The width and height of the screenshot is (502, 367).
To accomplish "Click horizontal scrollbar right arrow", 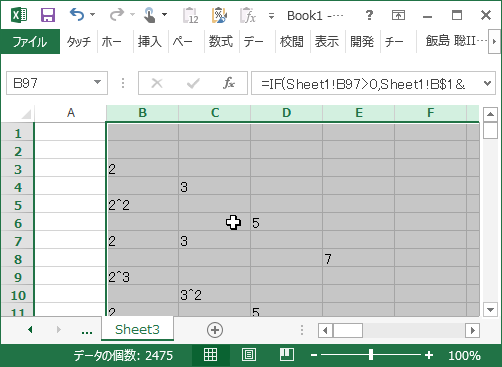I will pyautogui.click(x=473, y=331).
